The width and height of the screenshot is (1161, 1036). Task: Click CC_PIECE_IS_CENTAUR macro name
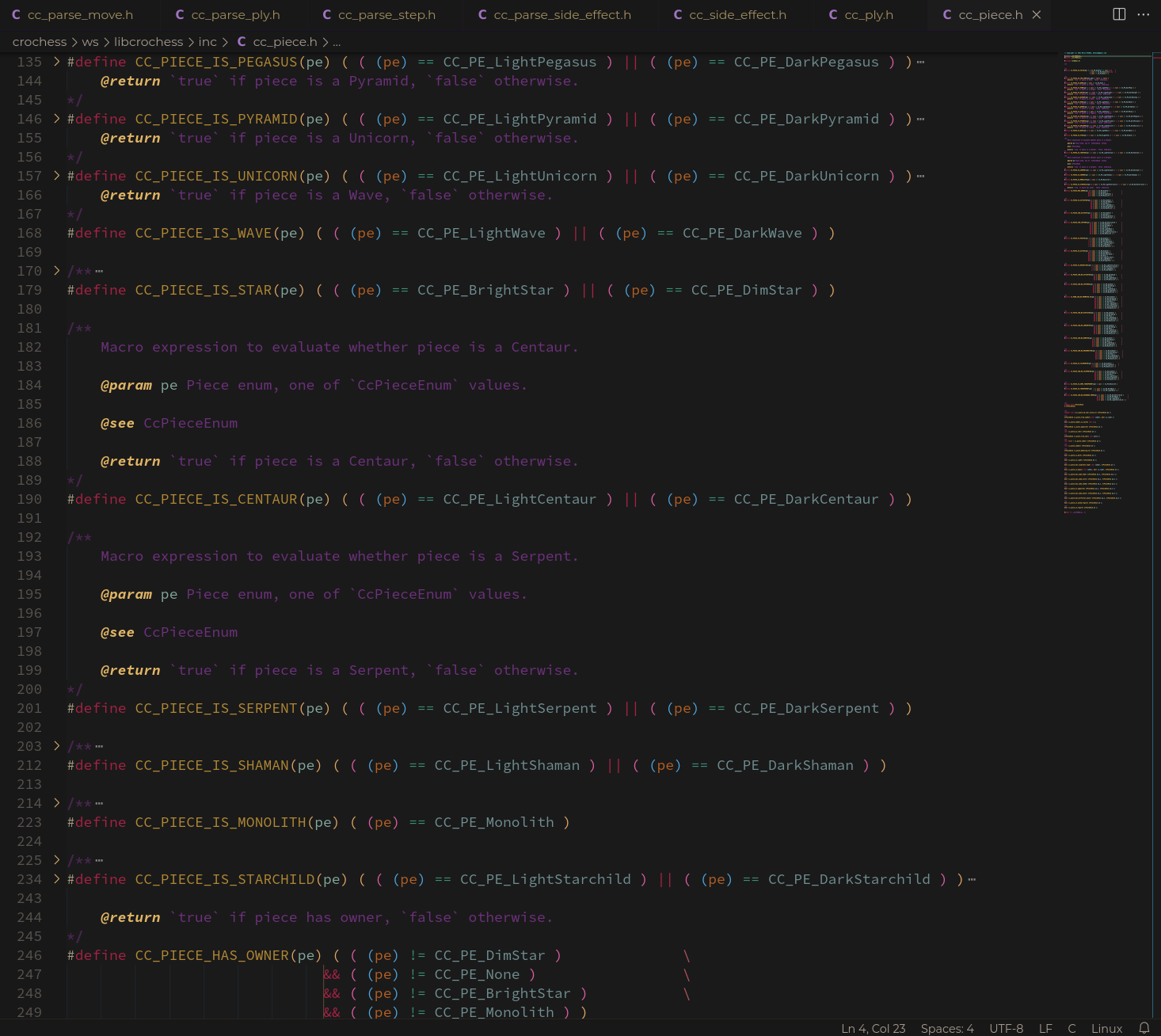(216, 499)
